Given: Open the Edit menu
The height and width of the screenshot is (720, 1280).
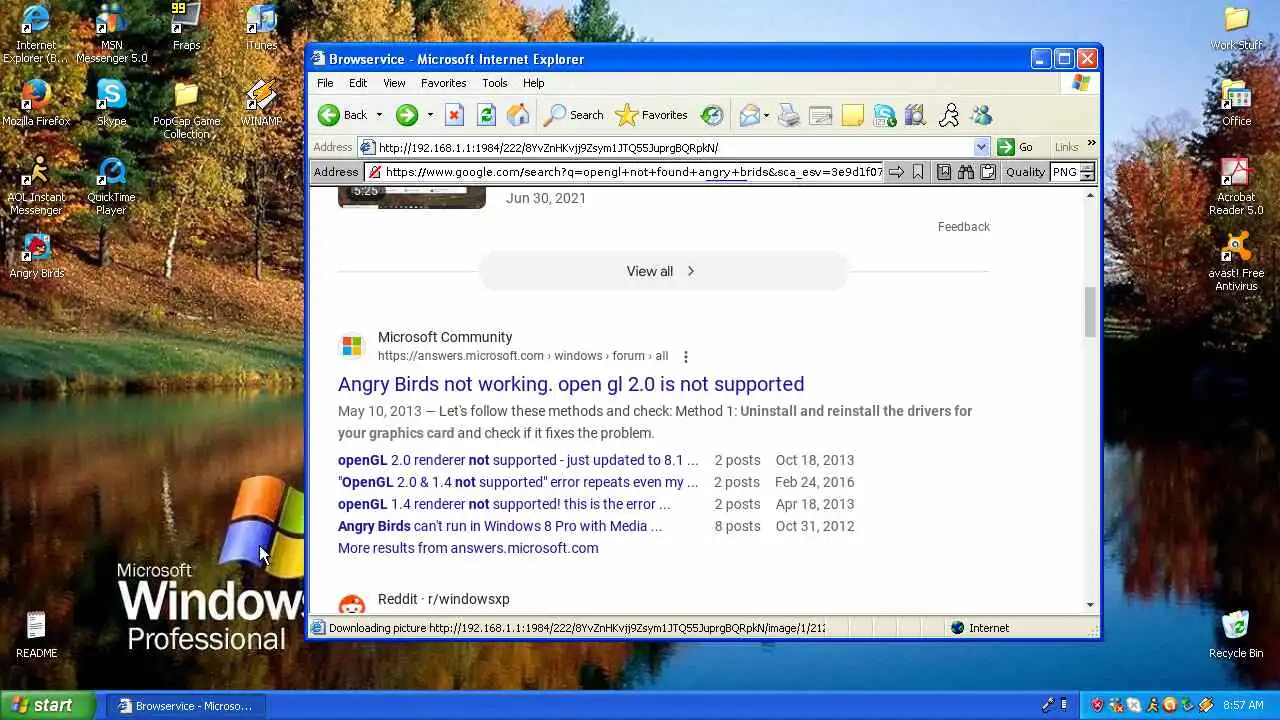Looking at the screenshot, I should (358, 83).
